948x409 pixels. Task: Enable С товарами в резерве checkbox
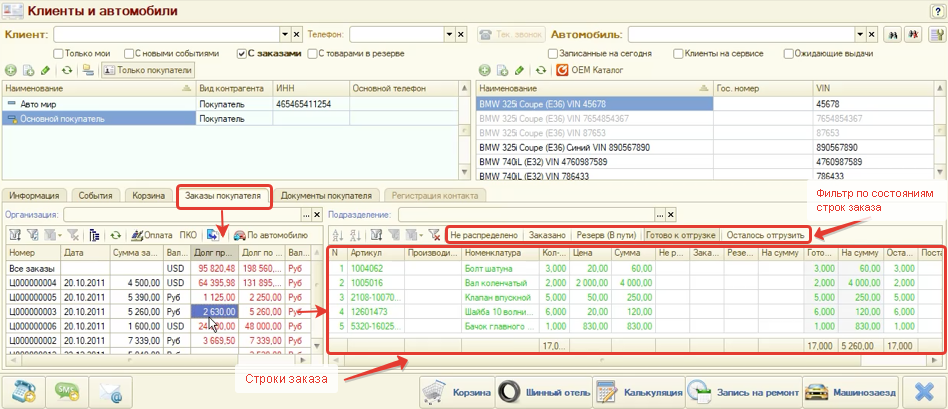tap(313, 53)
